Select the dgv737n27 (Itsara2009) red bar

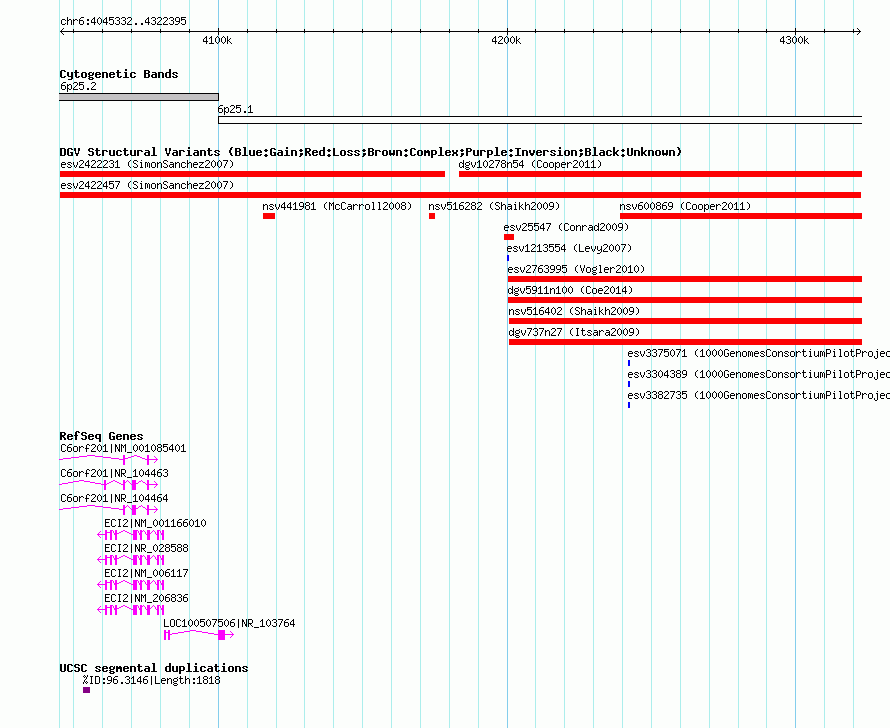pyautogui.click(x=685, y=342)
